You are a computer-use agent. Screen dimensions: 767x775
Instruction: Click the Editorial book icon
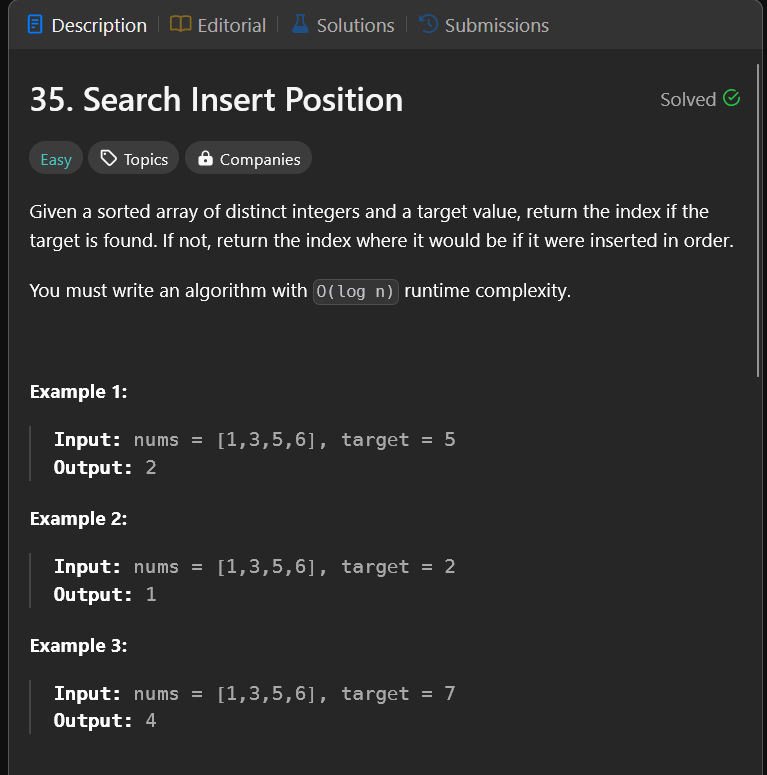pyautogui.click(x=181, y=25)
